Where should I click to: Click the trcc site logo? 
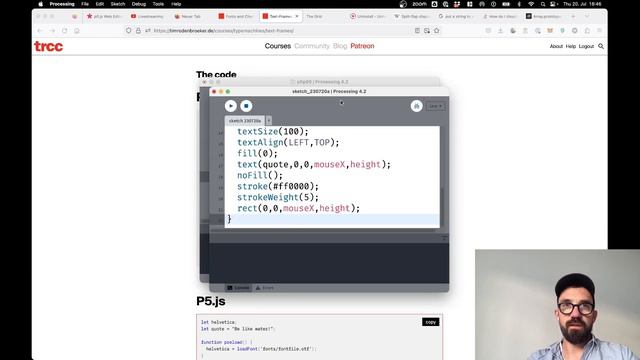(x=49, y=47)
